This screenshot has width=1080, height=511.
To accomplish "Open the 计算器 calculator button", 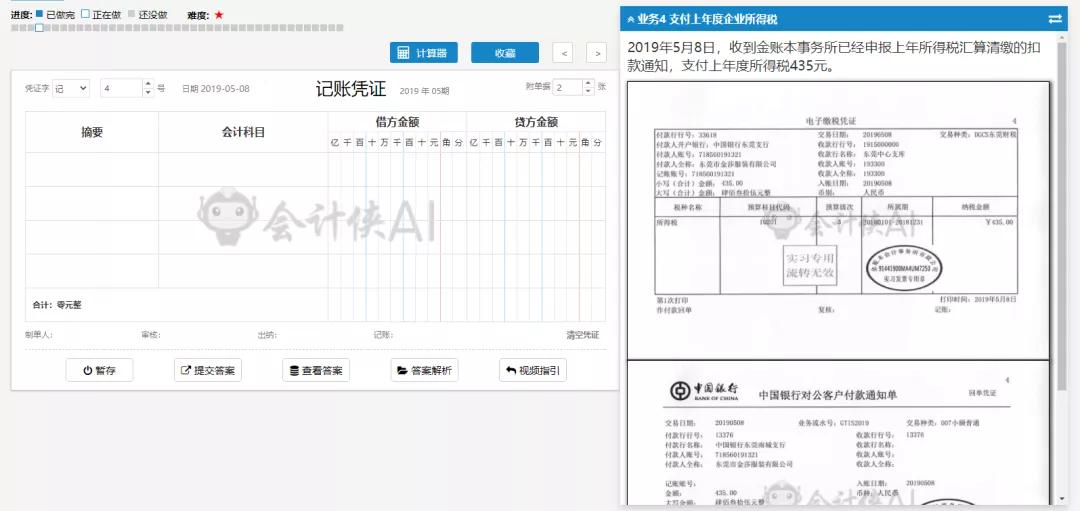I will (x=424, y=53).
